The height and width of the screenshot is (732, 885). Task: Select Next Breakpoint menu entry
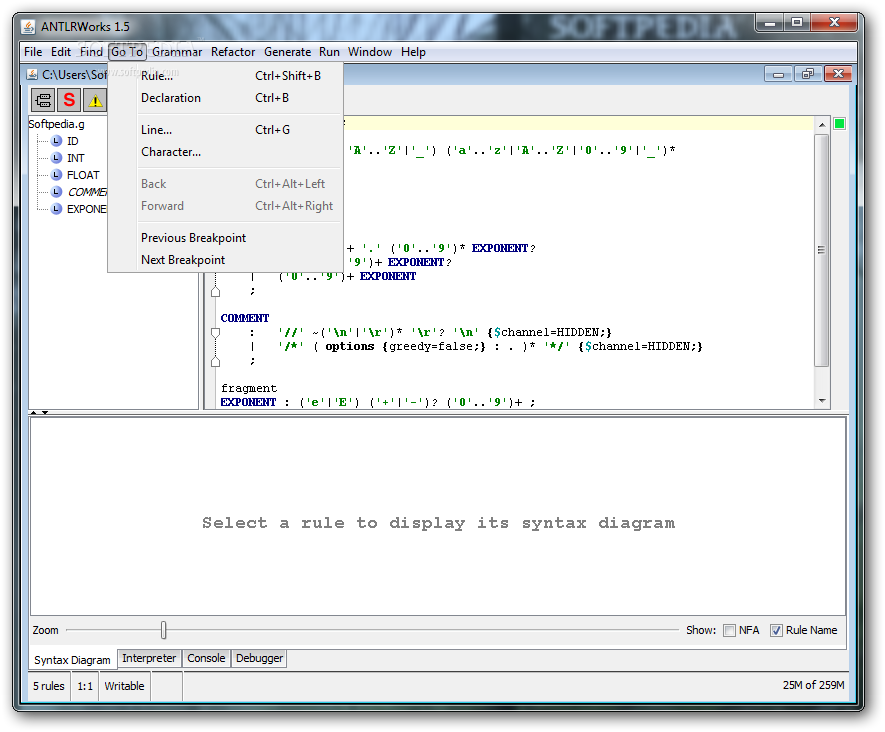225,260
